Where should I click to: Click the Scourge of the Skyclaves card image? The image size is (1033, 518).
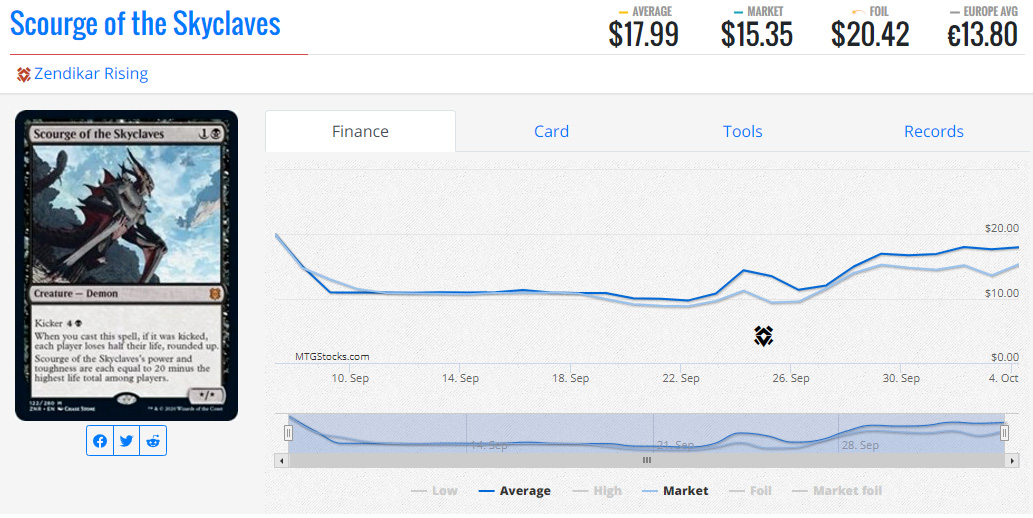point(126,265)
